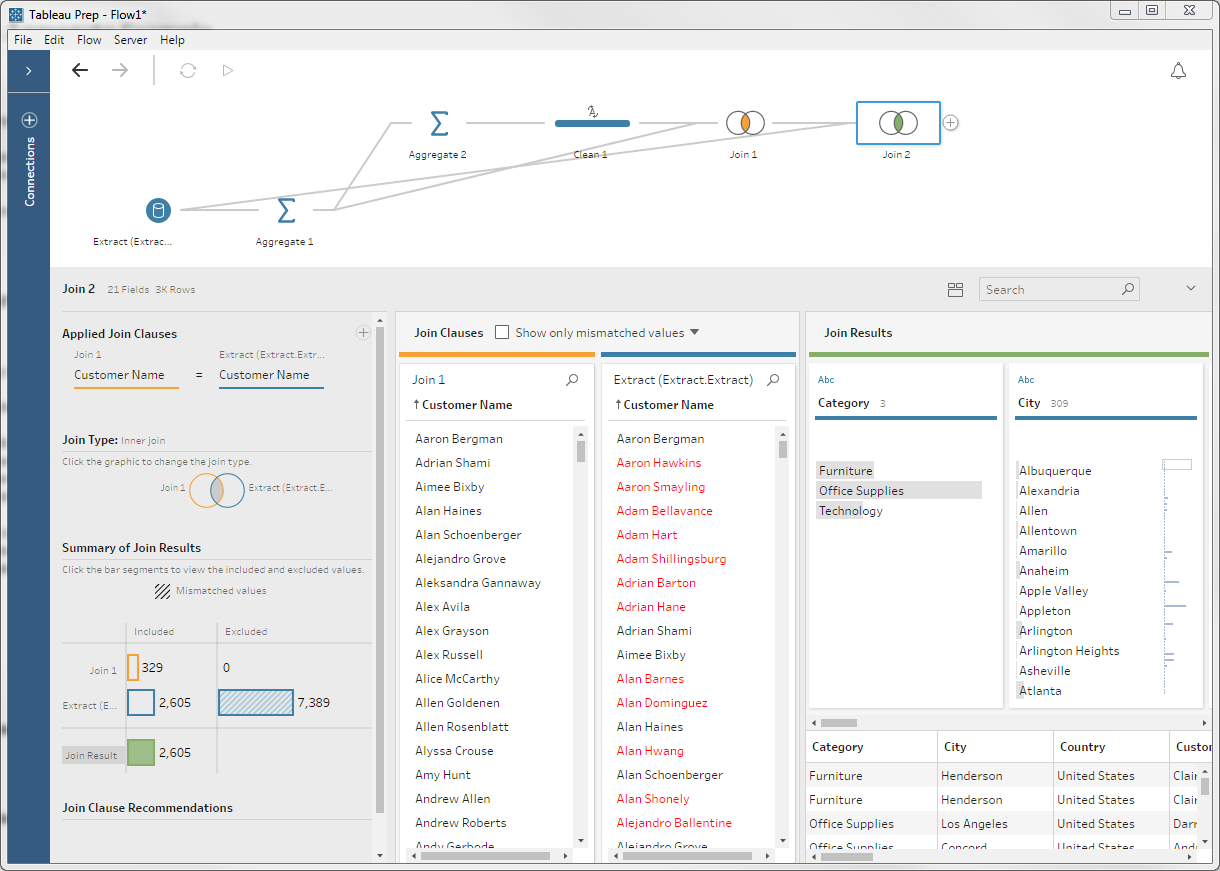Select mismatched value Adam Shillingsburg
The height and width of the screenshot is (871, 1220).
(x=671, y=559)
